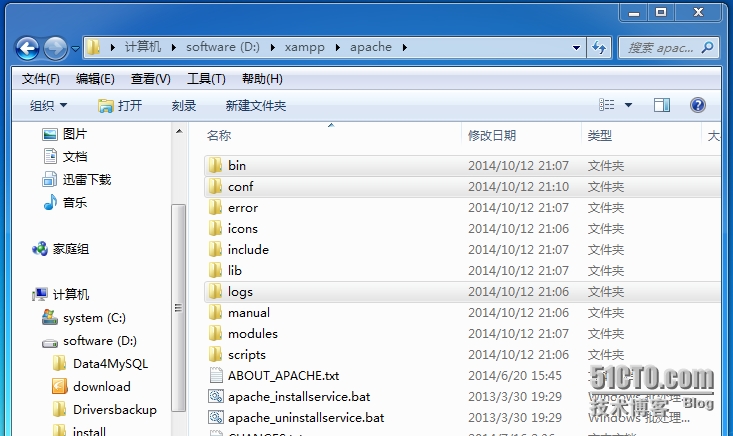
Task: Select the error folder icon
Action: click(215, 207)
